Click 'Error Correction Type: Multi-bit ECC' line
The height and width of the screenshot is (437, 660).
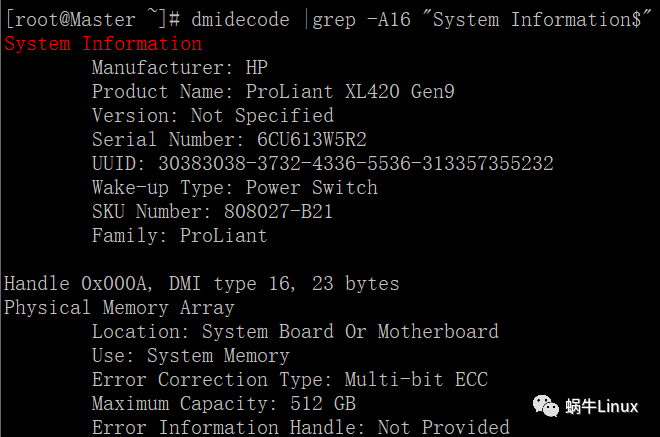tap(290, 380)
